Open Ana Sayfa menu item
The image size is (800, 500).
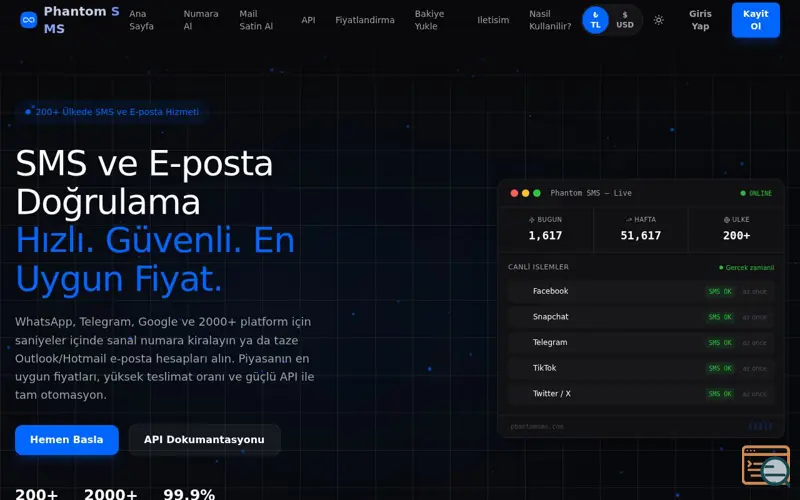(x=141, y=20)
